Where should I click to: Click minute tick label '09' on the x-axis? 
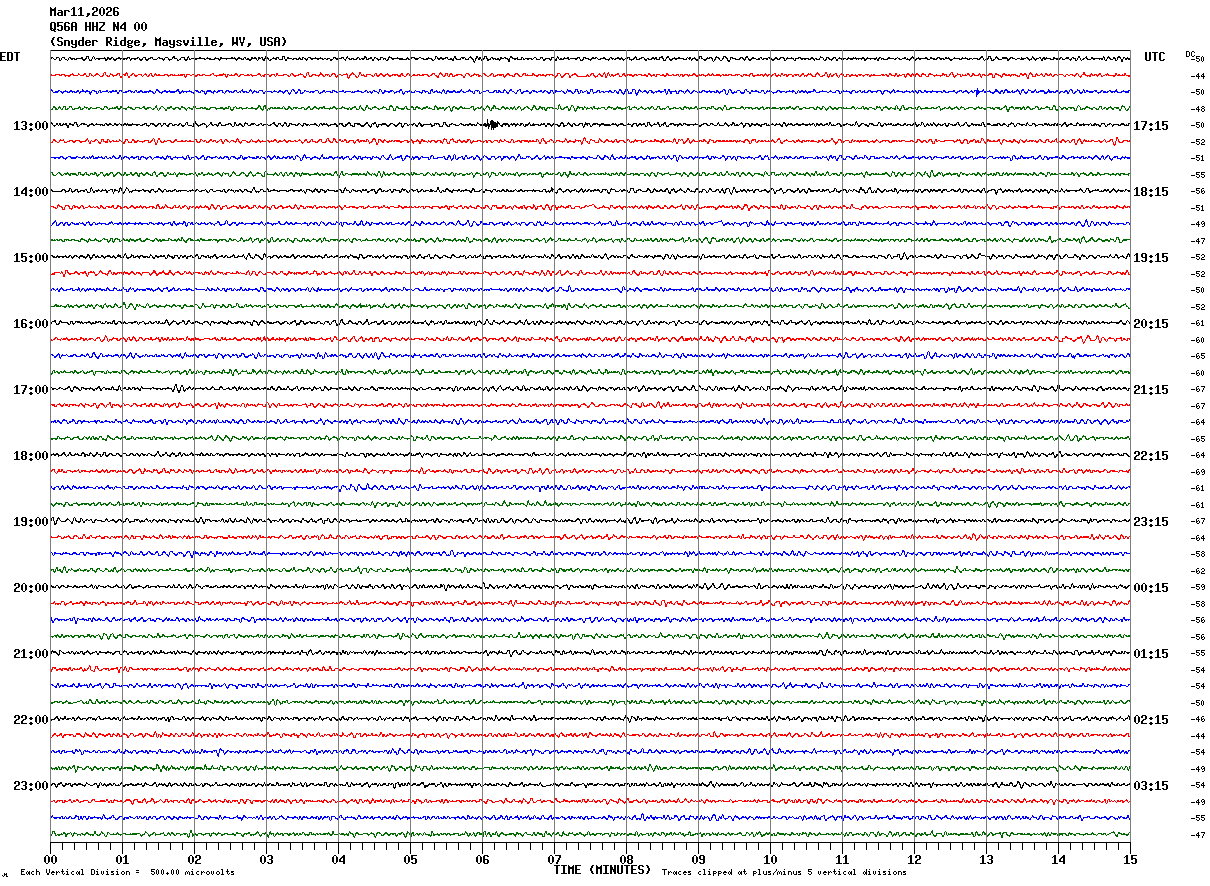tap(698, 859)
